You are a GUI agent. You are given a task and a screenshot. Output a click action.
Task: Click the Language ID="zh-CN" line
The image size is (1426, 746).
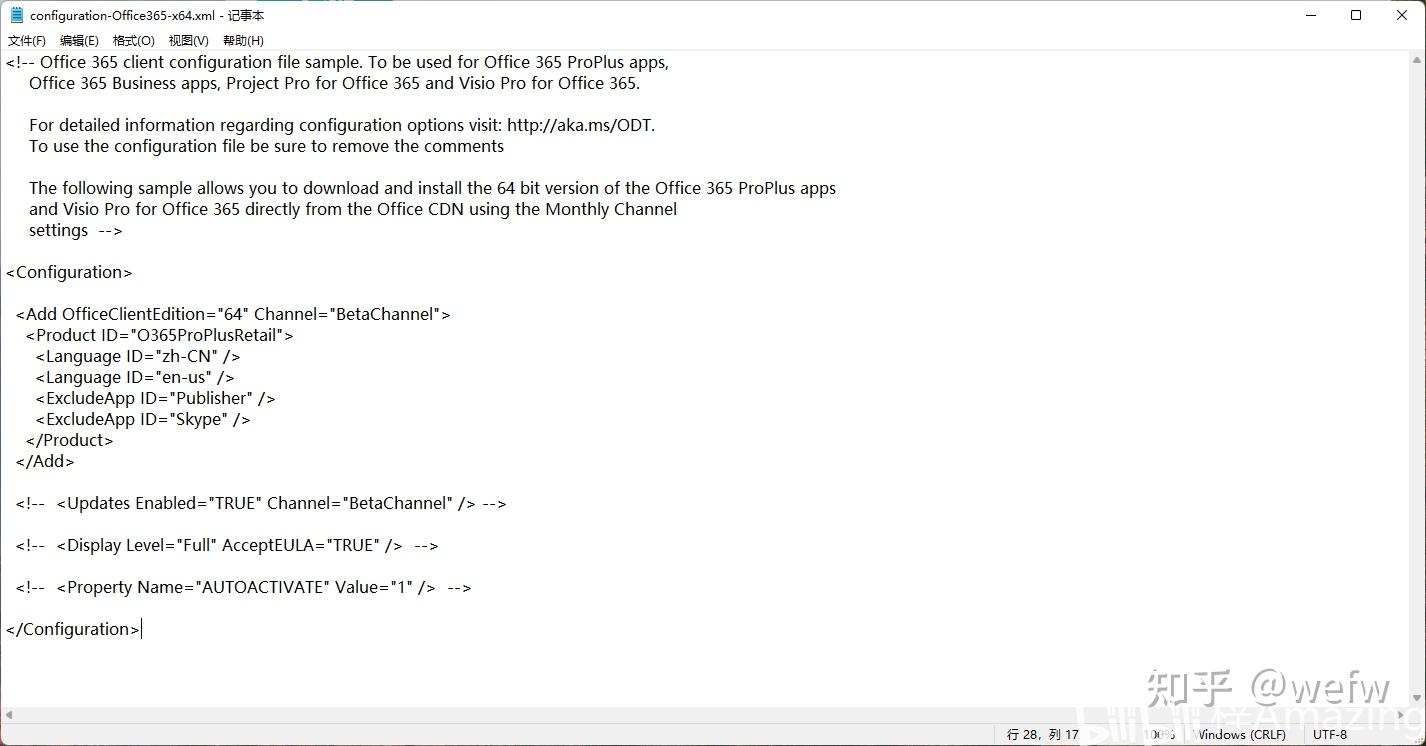click(136, 355)
